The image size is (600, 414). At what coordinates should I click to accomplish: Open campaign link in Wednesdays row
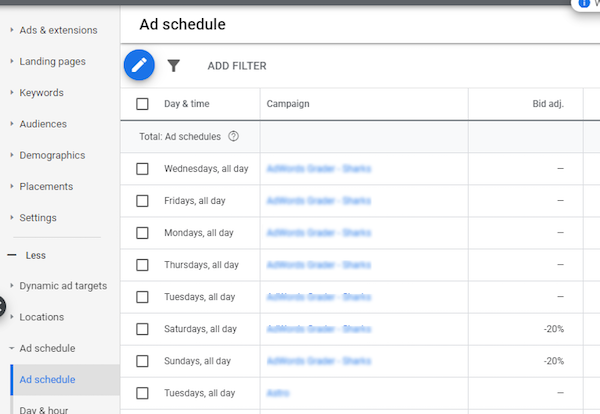[318, 169]
